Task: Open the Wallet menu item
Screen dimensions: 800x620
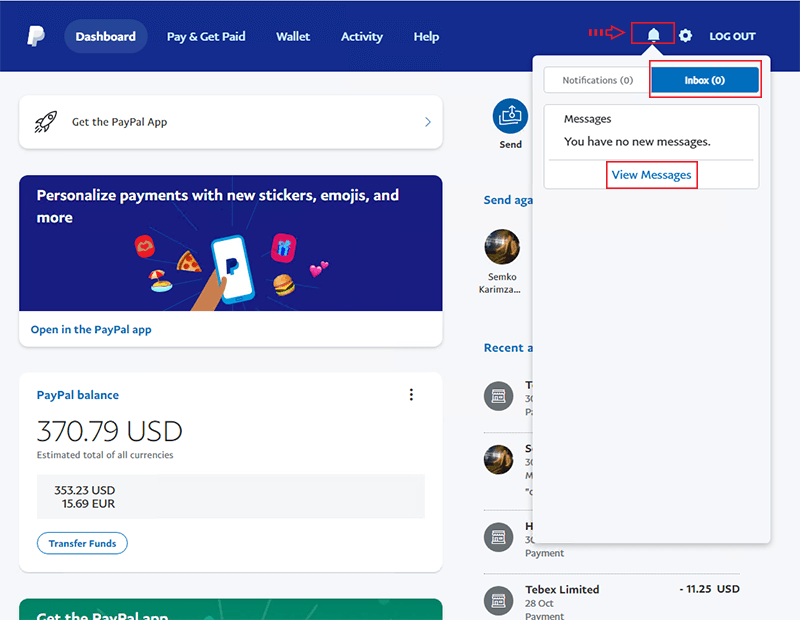Action: click(293, 37)
